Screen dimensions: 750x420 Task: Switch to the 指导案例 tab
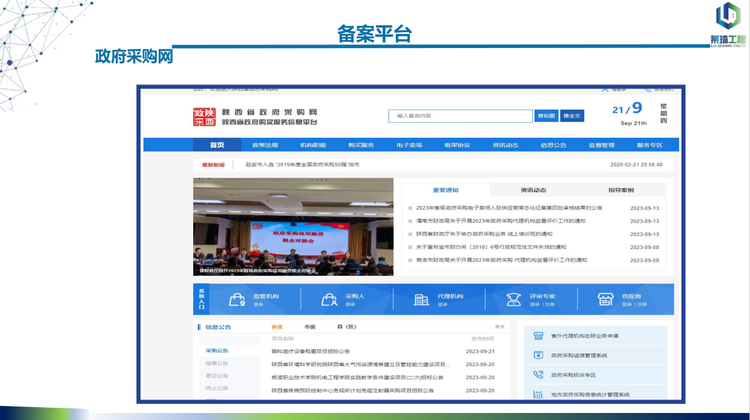(x=621, y=190)
